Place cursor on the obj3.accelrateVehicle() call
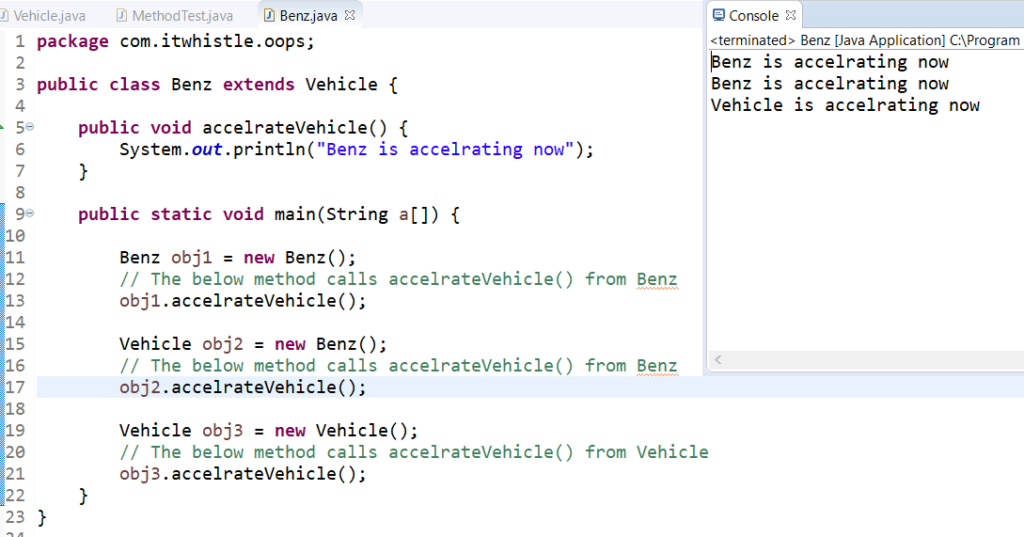The image size is (1024, 537). [243, 474]
